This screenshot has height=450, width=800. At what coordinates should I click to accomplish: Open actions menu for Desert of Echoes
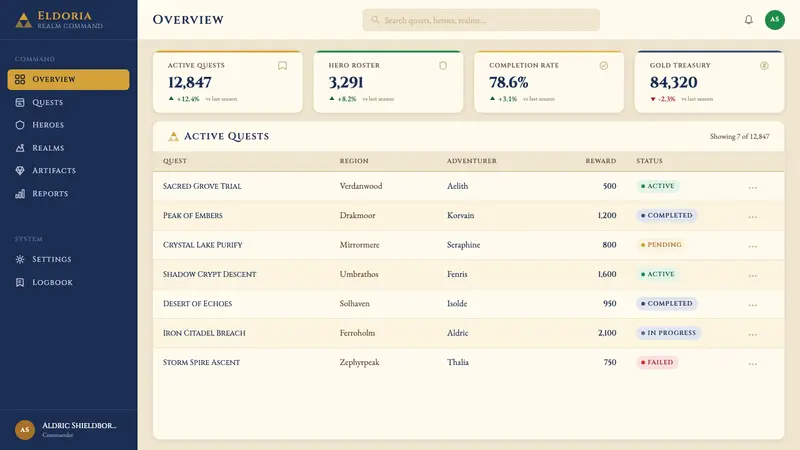753,305
